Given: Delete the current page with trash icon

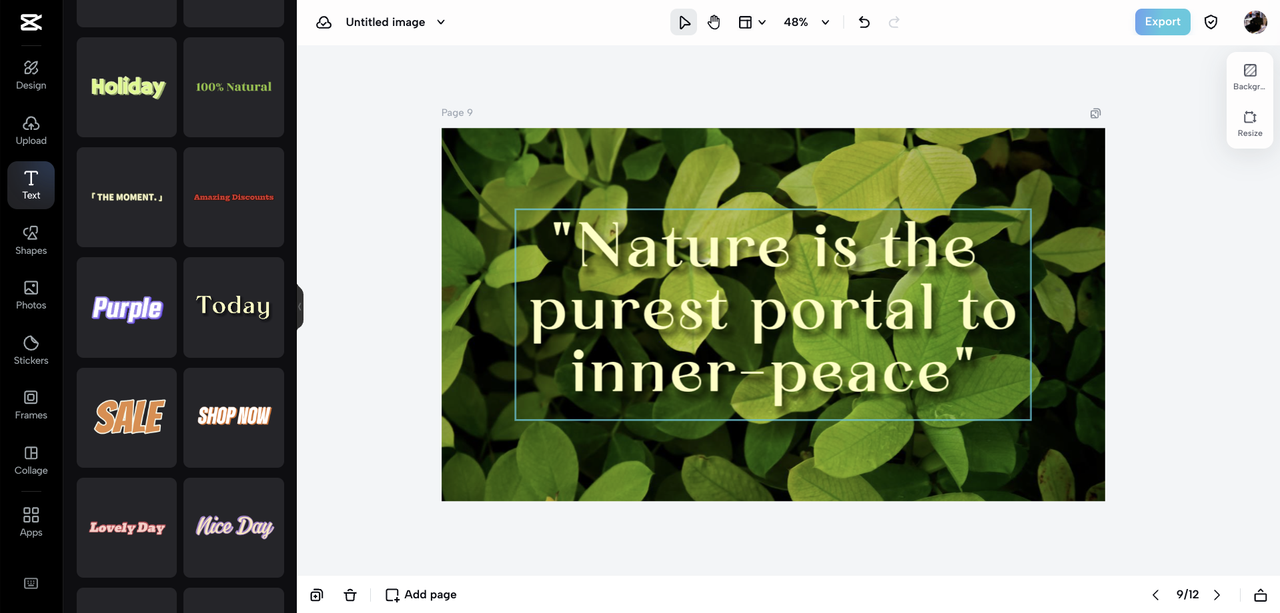Looking at the screenshot, I should tap(350, 595).
